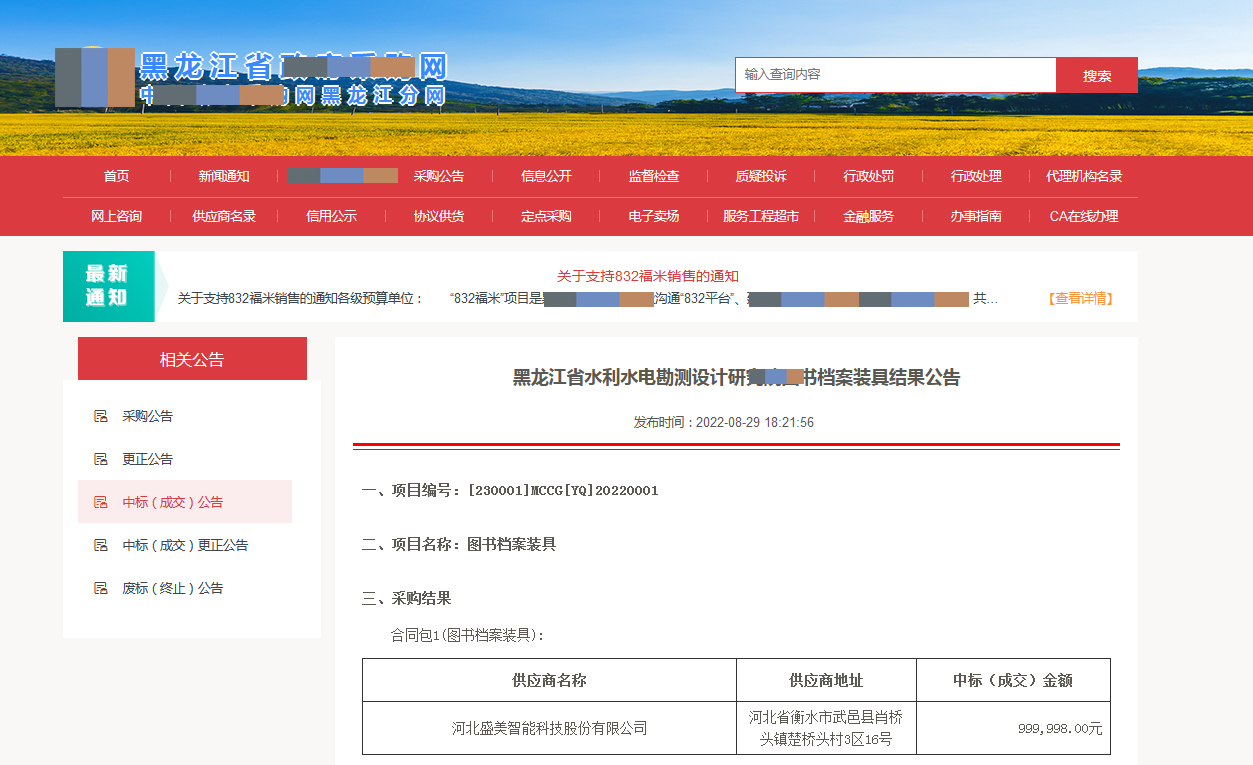Select 废标（终止）公告 in sidebar list

pyautogui.click(x=172, y=588)
